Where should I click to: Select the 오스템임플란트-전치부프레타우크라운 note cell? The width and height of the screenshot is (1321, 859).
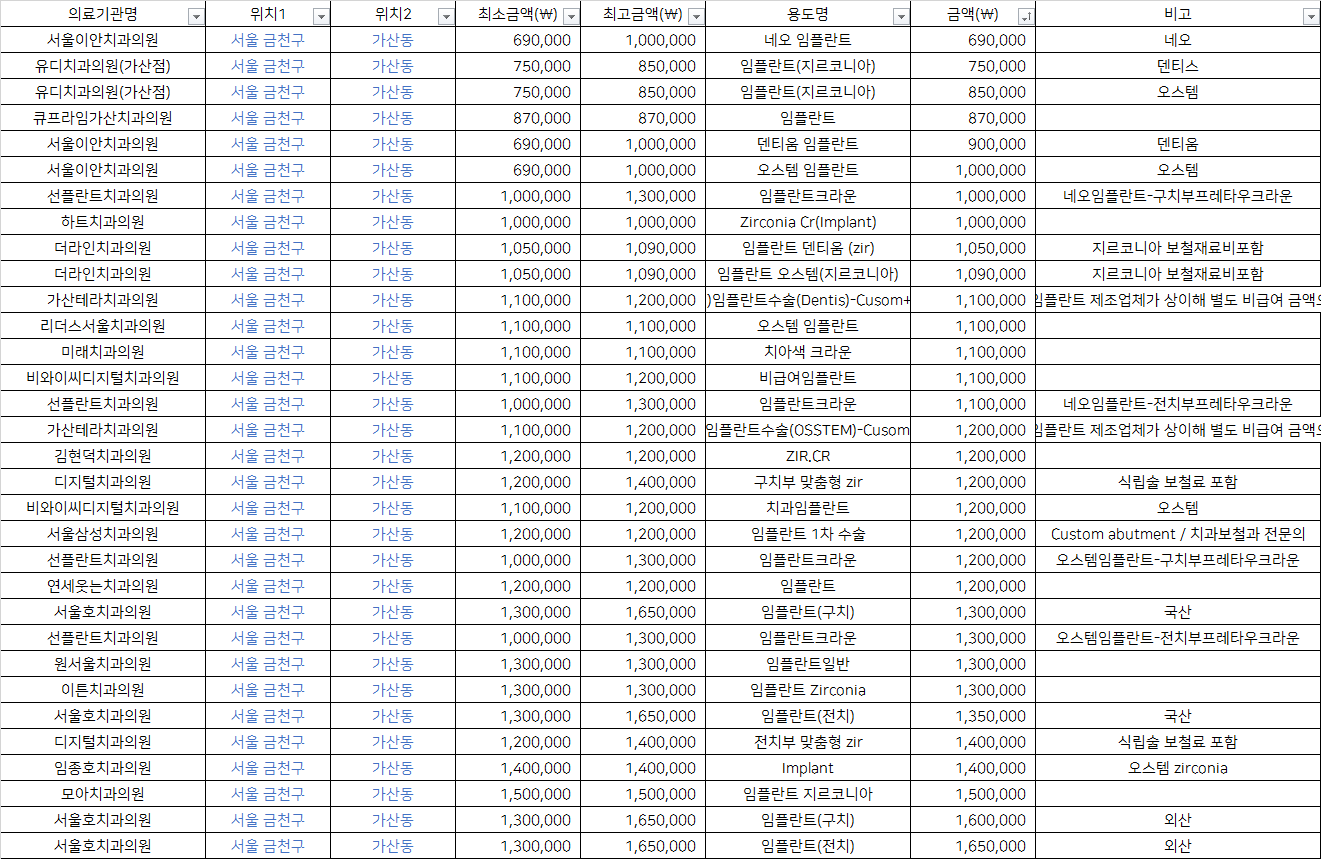pos(1178,638)
